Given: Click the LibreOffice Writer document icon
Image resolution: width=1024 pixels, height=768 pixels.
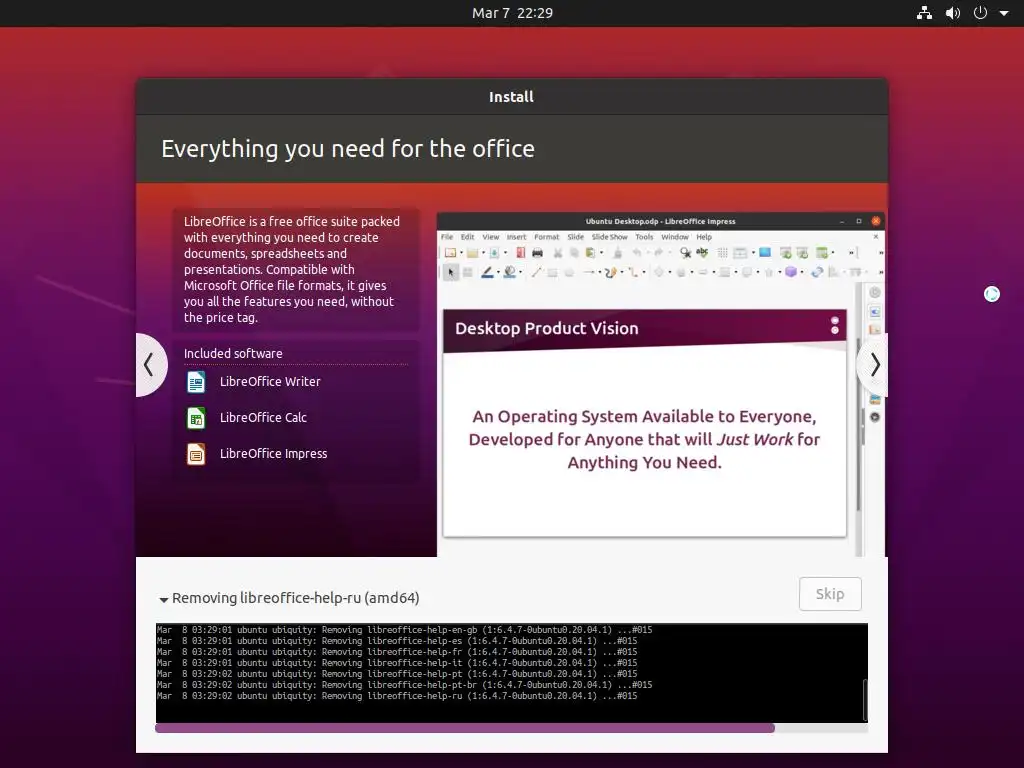Looking at the screenshot, I should coord(196,381).
